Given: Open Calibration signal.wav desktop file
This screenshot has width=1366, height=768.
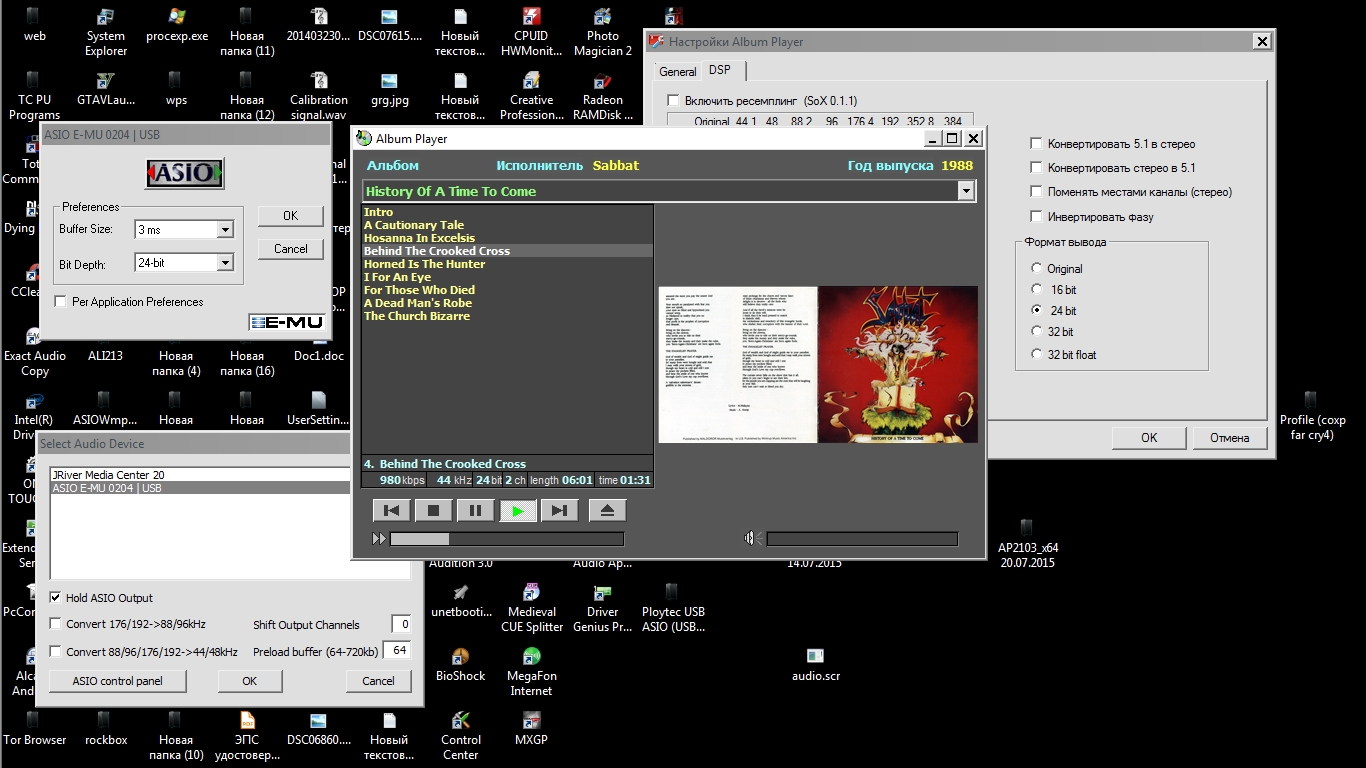Looking at the screenshot, I should coord(319,96).
